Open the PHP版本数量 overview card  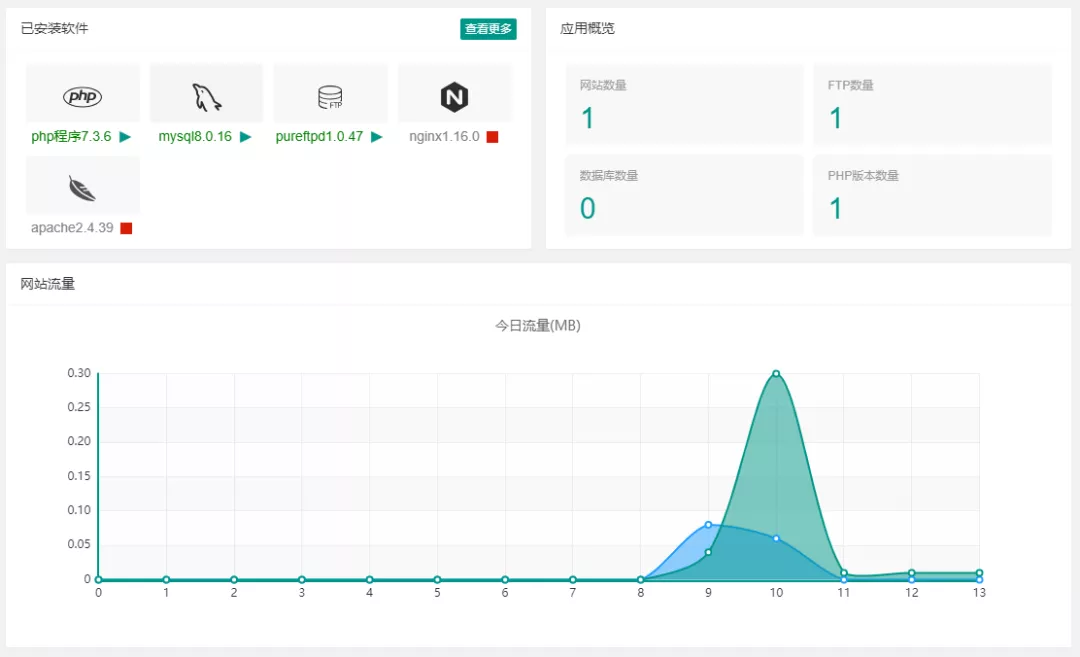(x=931, y=195)
